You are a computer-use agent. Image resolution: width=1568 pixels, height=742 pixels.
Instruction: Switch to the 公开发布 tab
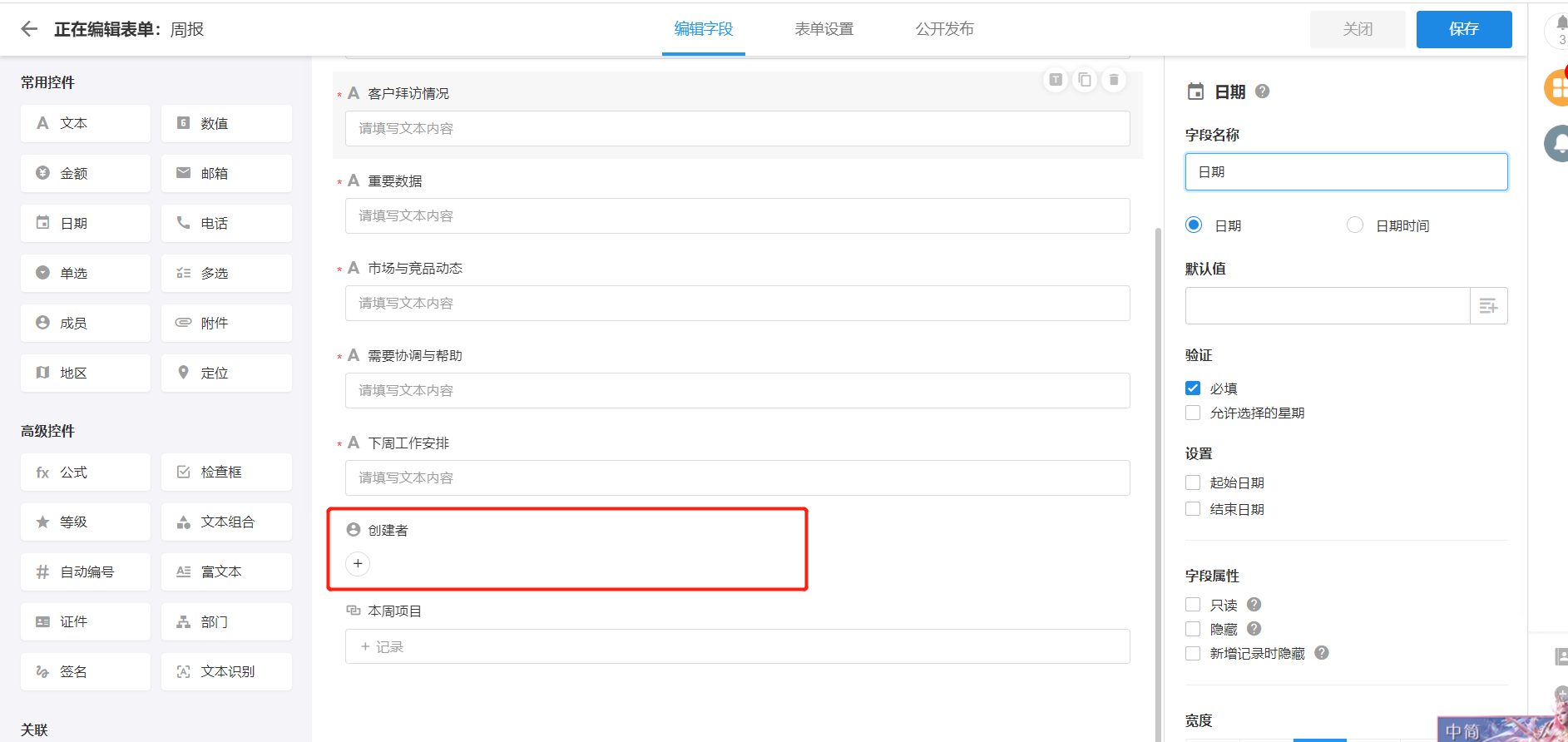(945, 29)
